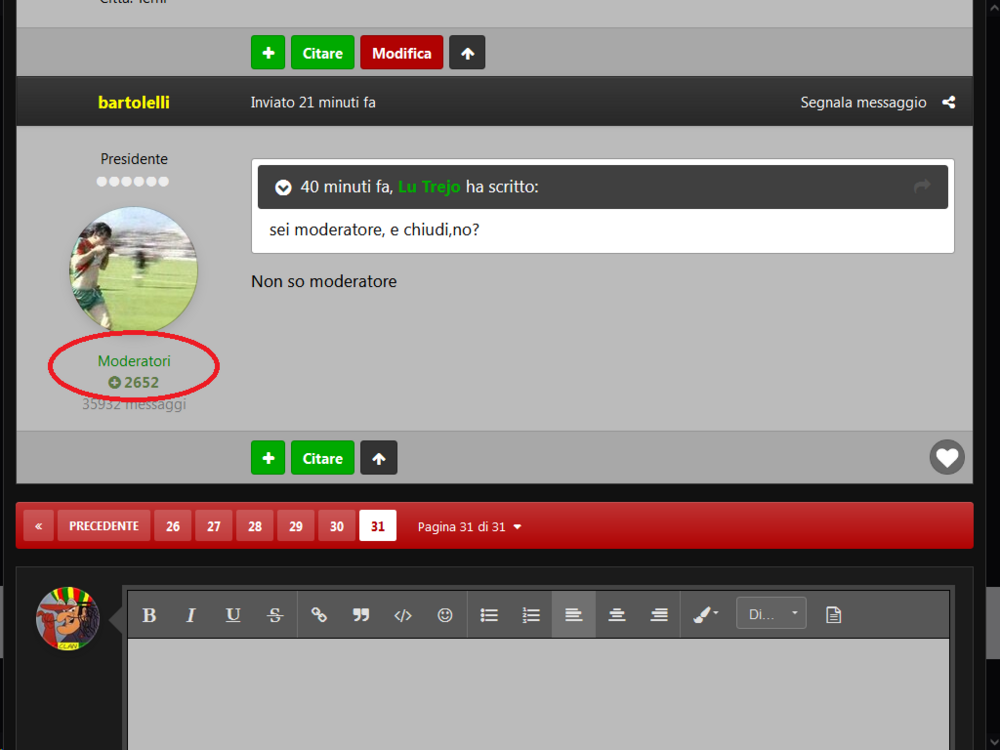Click Citare next to Modifica button
Screen dimensions: 1000x750
[x=323, y=52]
